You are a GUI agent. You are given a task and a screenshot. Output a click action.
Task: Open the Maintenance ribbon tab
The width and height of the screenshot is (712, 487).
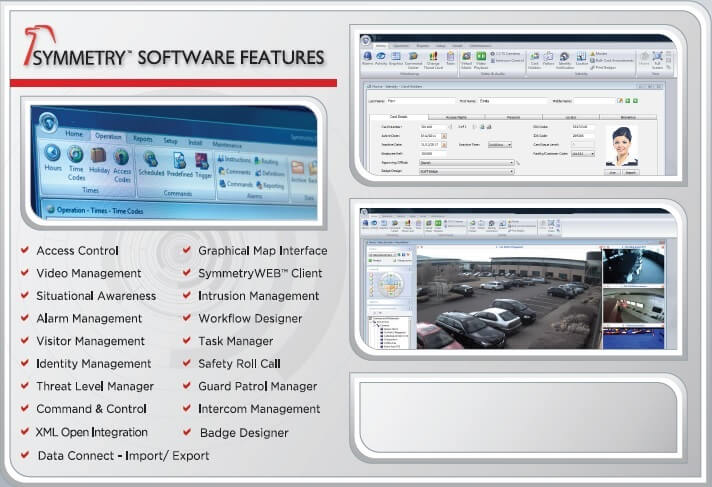(227, 145)
